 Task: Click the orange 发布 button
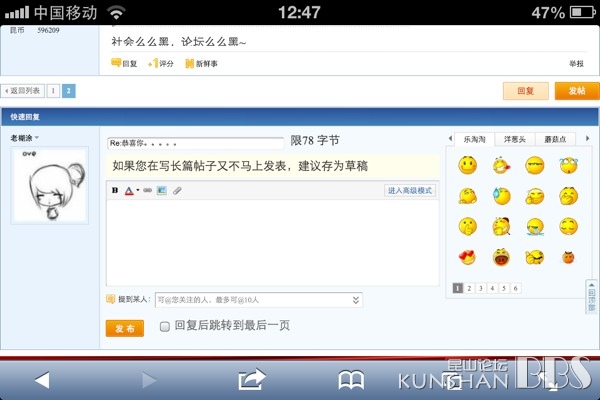pos(125,328)
